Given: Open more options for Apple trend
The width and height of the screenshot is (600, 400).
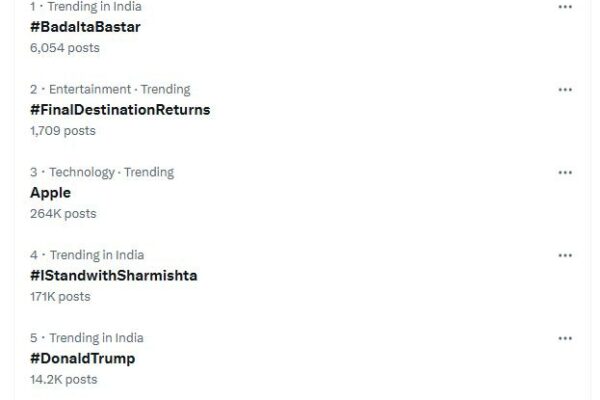Looking at the screenshot, I should [565, 173].
